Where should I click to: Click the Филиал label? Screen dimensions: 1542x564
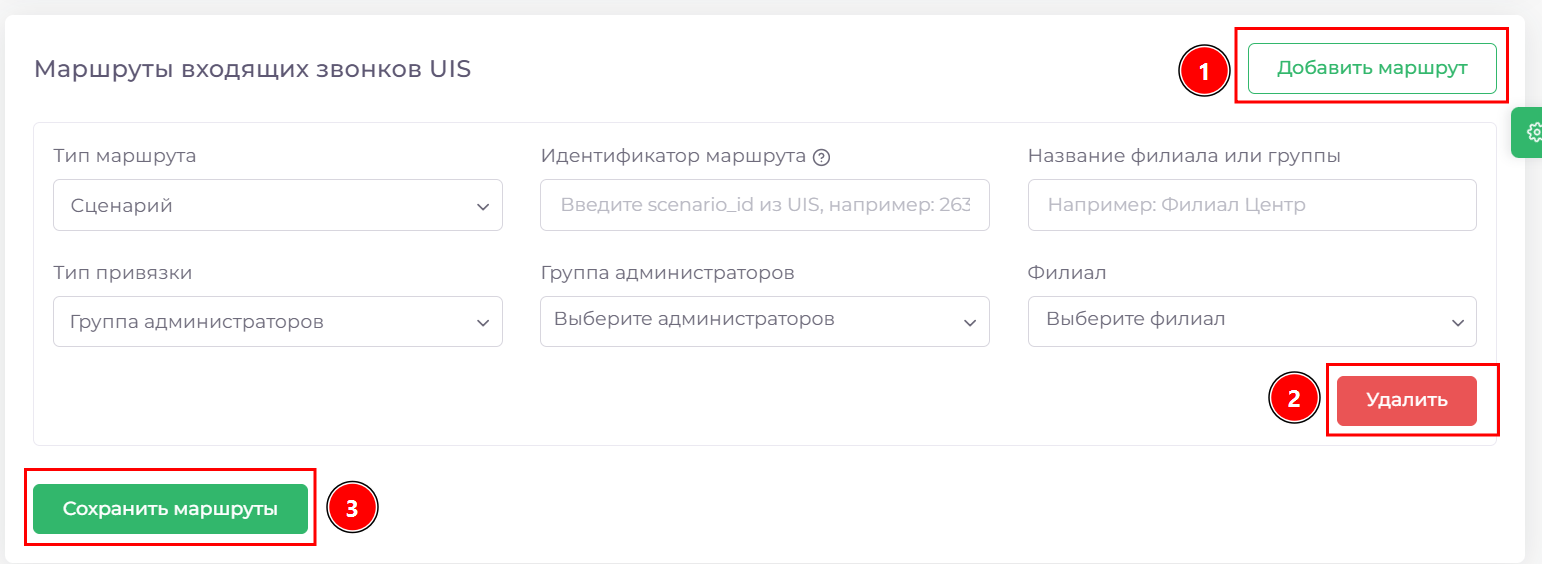pos(1067,273)
